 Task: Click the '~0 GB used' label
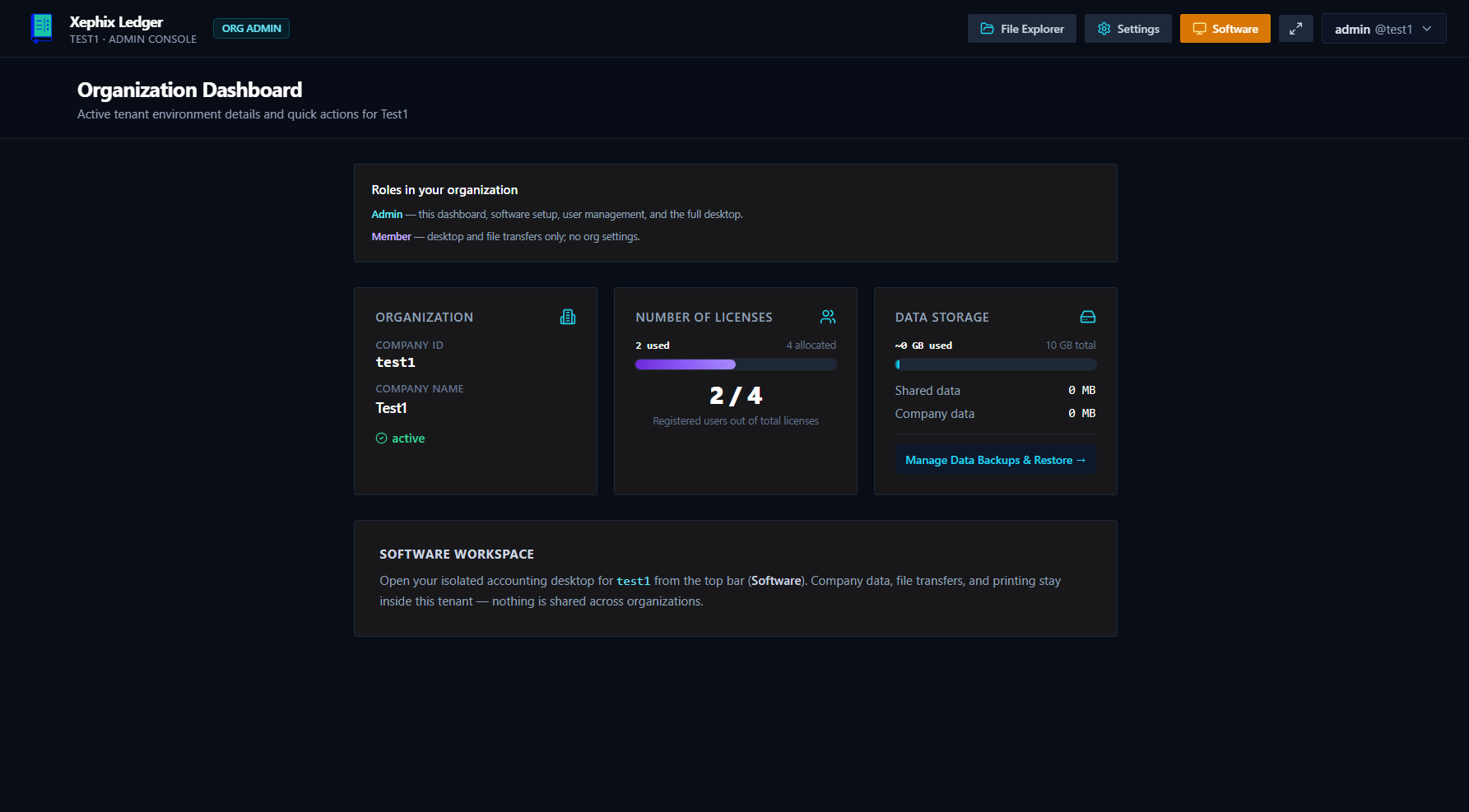[923, 346]
